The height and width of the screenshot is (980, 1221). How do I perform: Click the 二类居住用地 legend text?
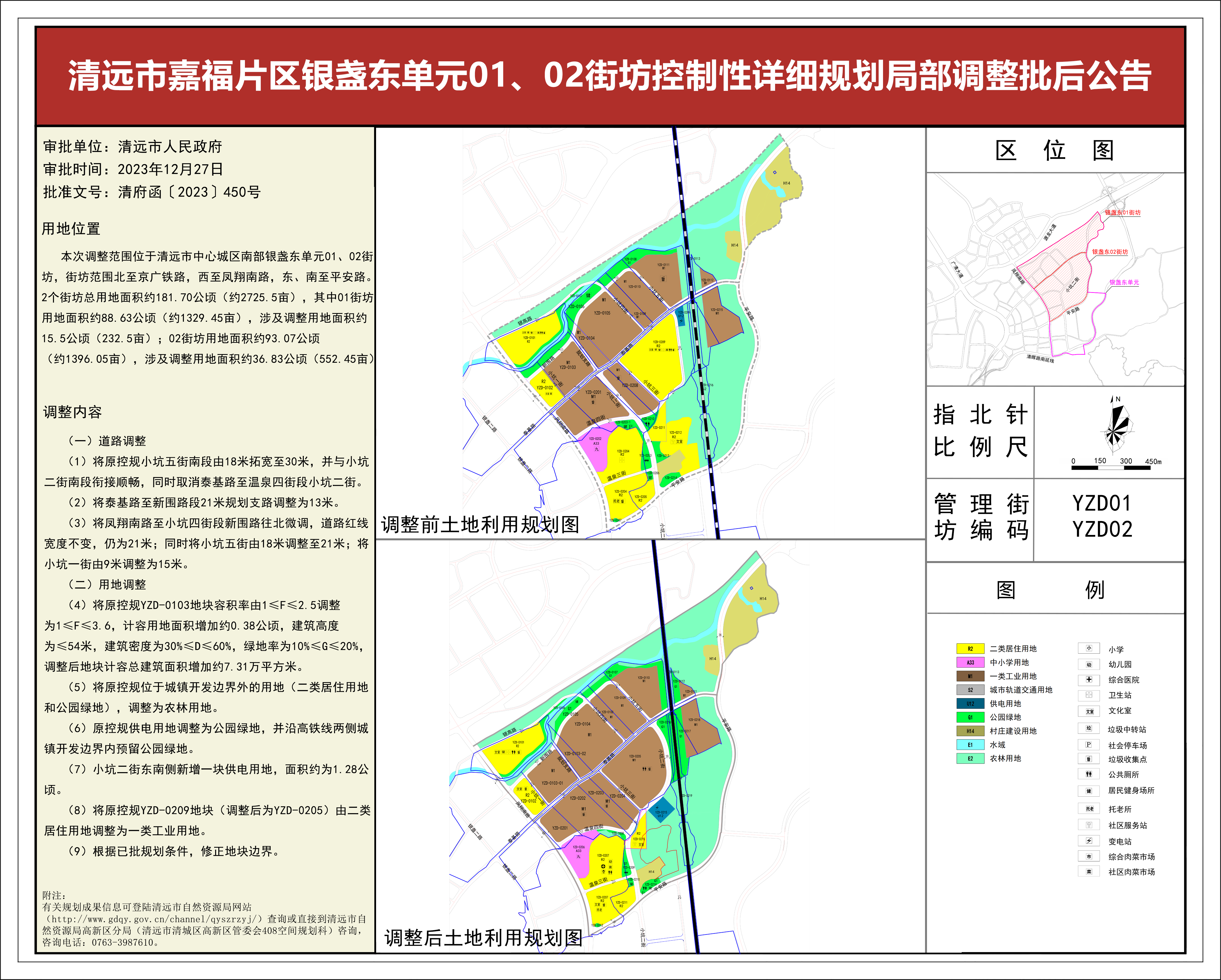[1013, 649]
